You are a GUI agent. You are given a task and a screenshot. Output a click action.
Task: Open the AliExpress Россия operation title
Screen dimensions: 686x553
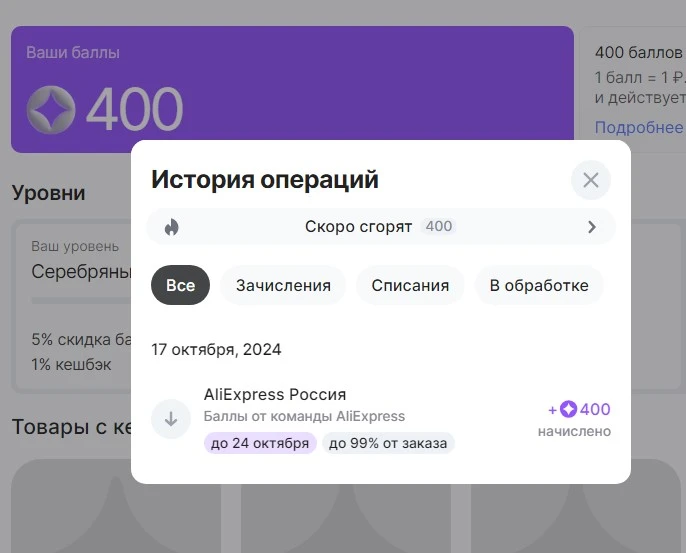coord(275,394)
